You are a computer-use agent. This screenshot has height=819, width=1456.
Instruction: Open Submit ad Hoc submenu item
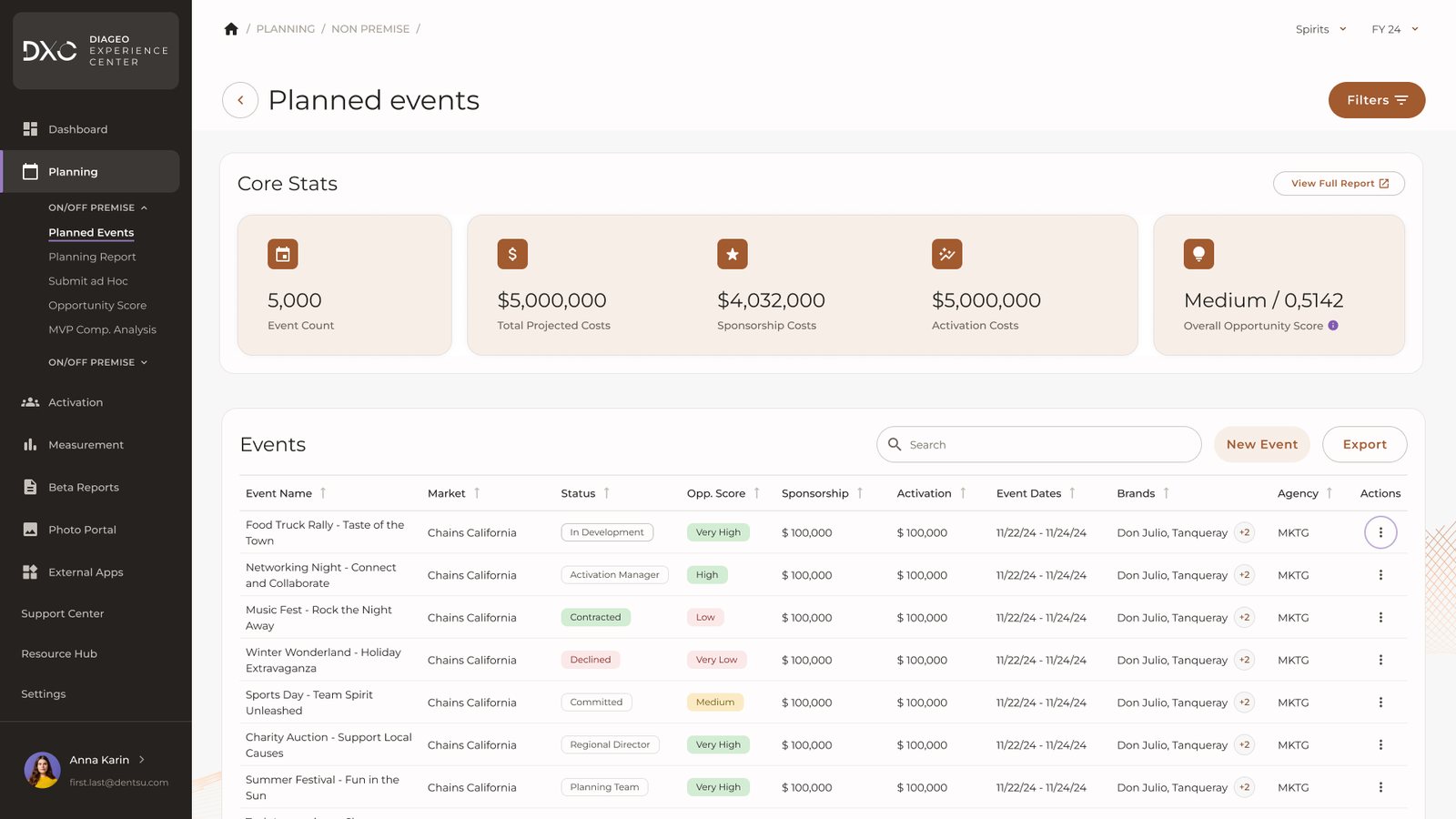pos(88,281)
